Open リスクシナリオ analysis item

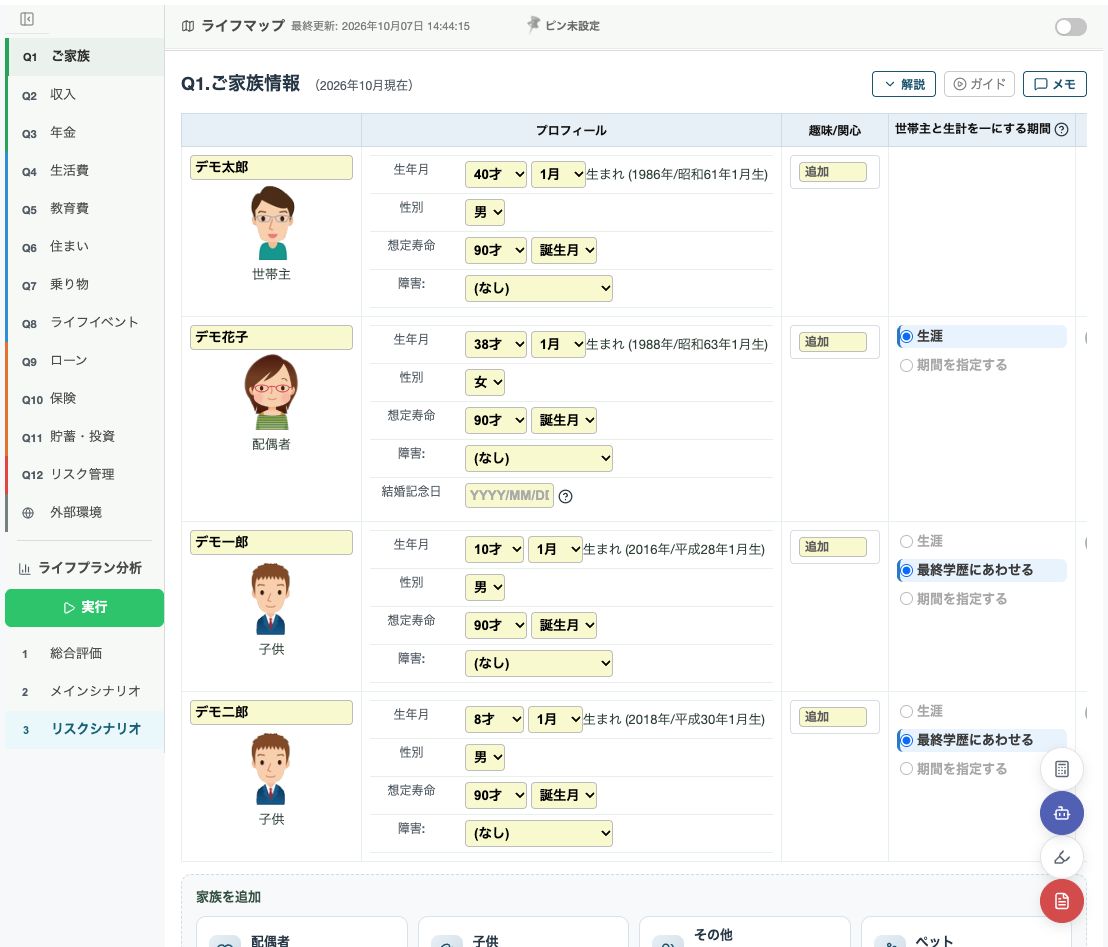pyautogui.click(x=85, y=729)
